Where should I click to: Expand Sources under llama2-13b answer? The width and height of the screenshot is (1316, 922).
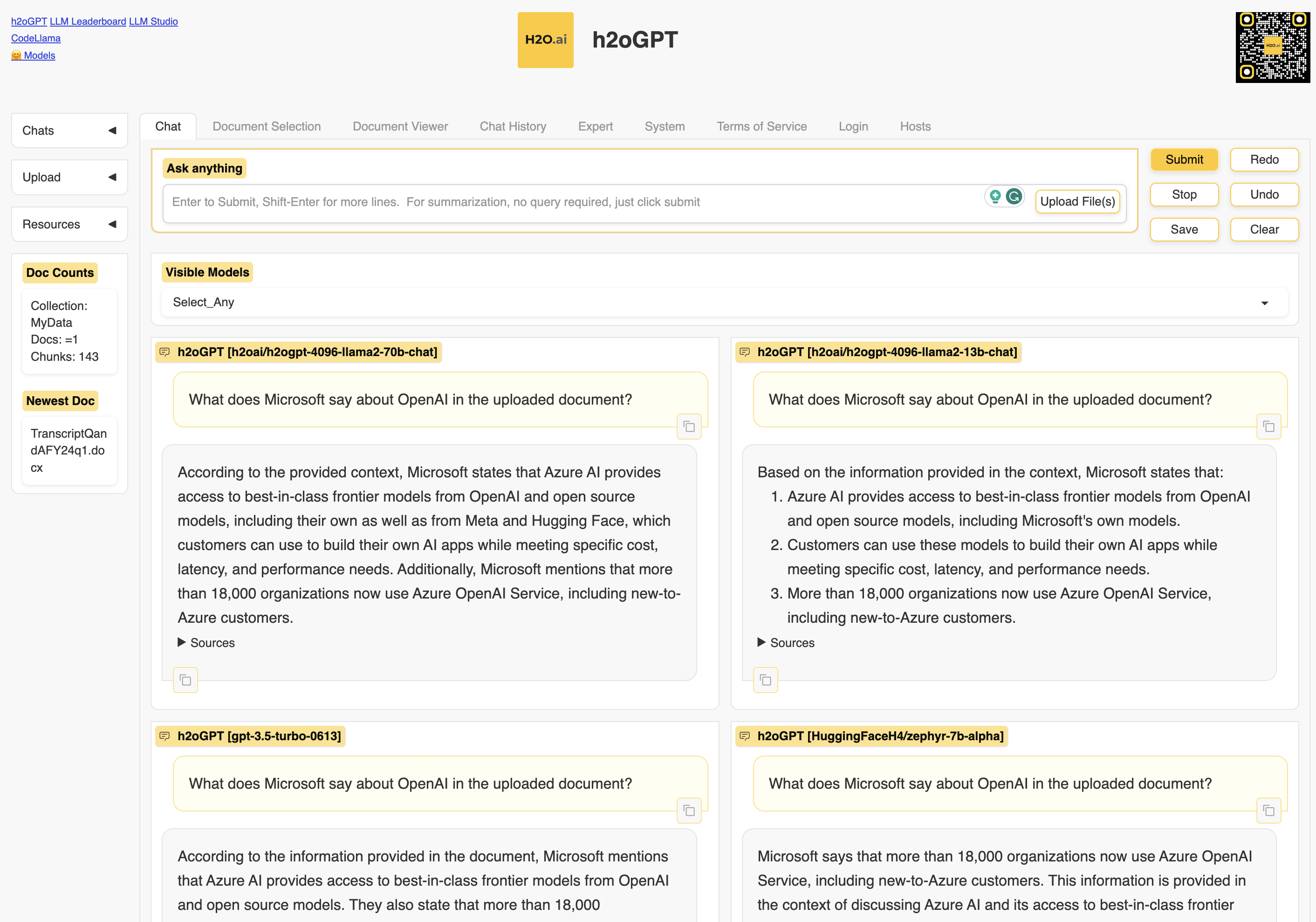pos(786,643)
